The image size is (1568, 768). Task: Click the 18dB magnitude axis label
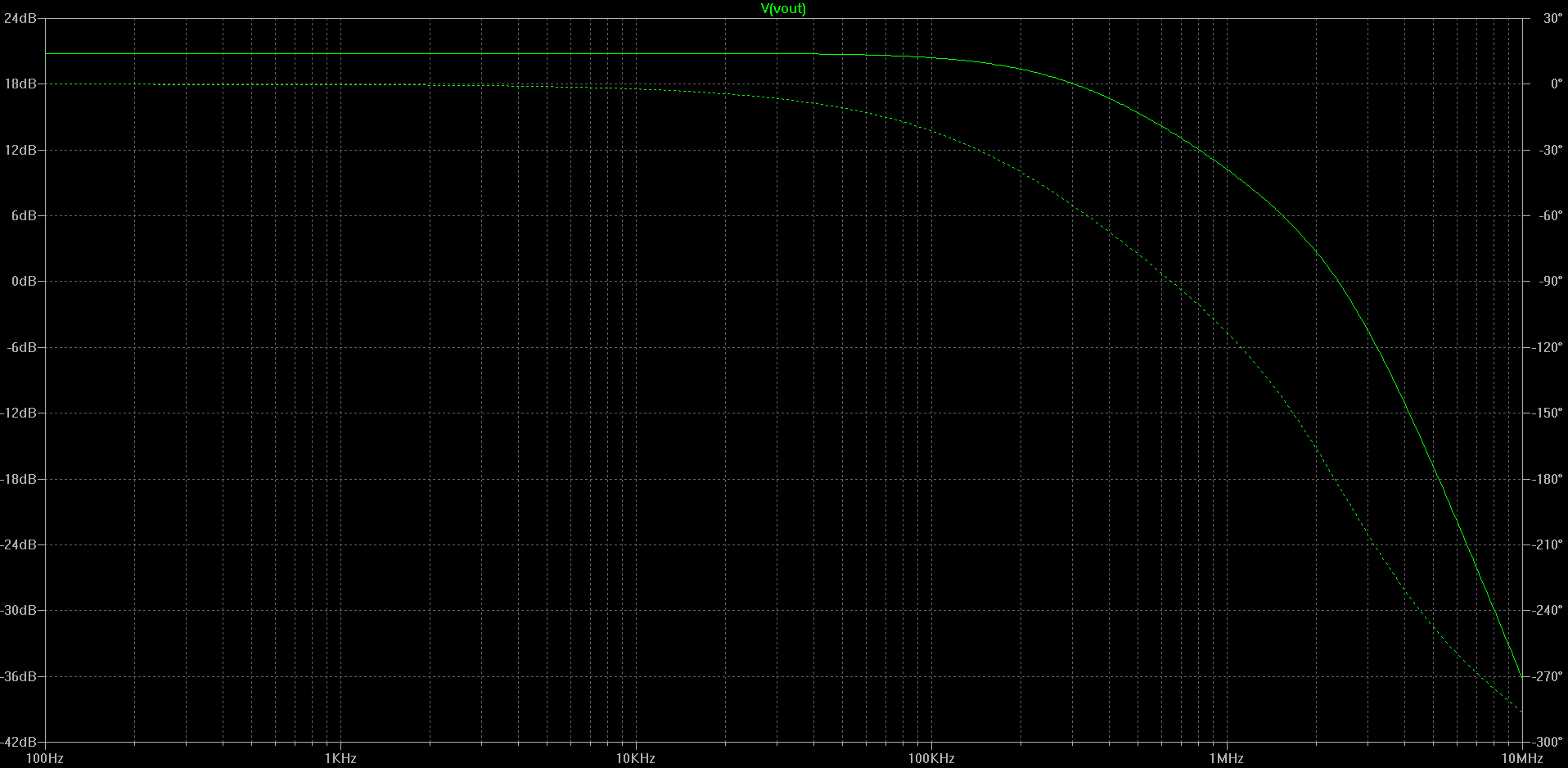[20, 84]
